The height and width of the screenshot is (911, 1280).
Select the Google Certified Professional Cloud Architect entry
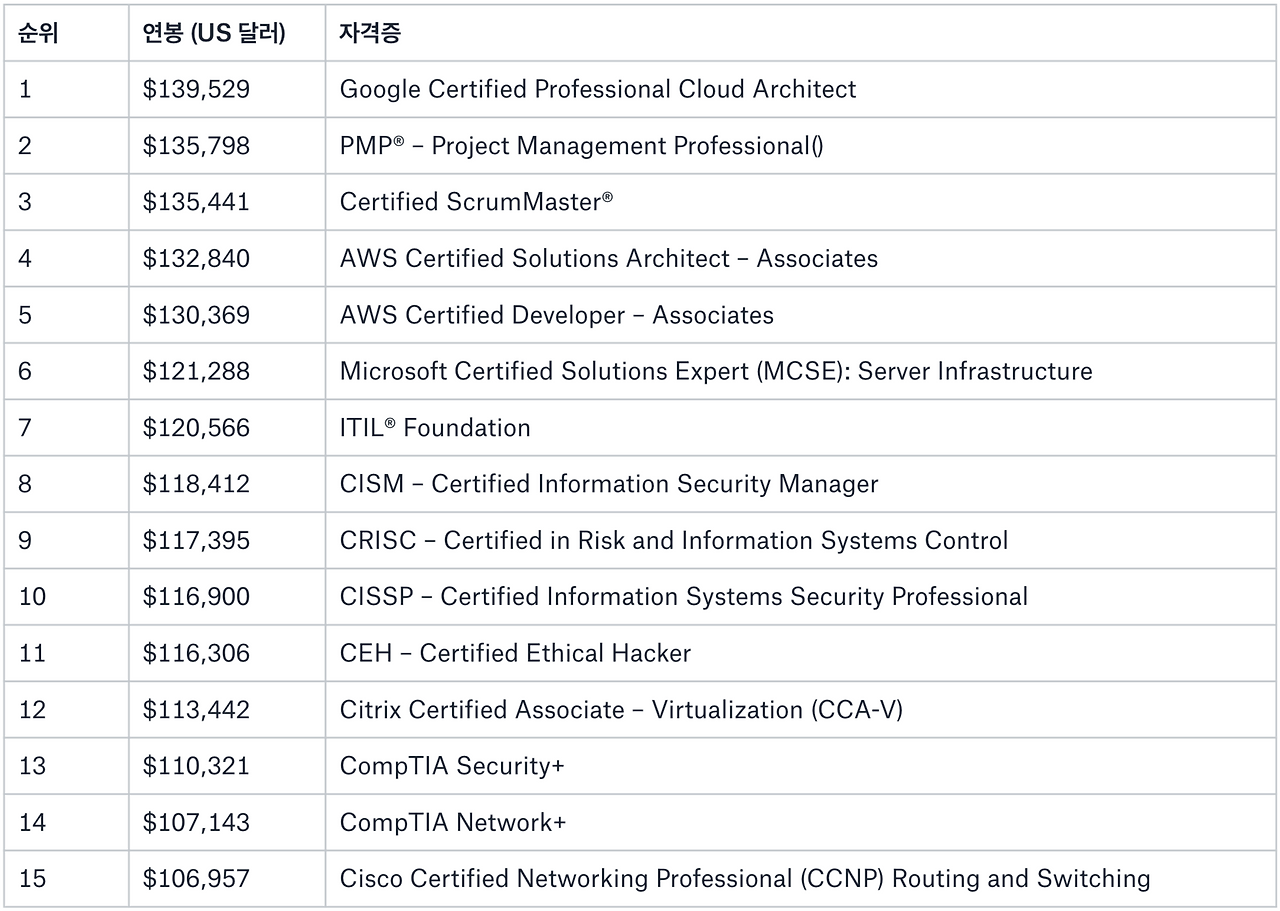click(x=597, y=90)
